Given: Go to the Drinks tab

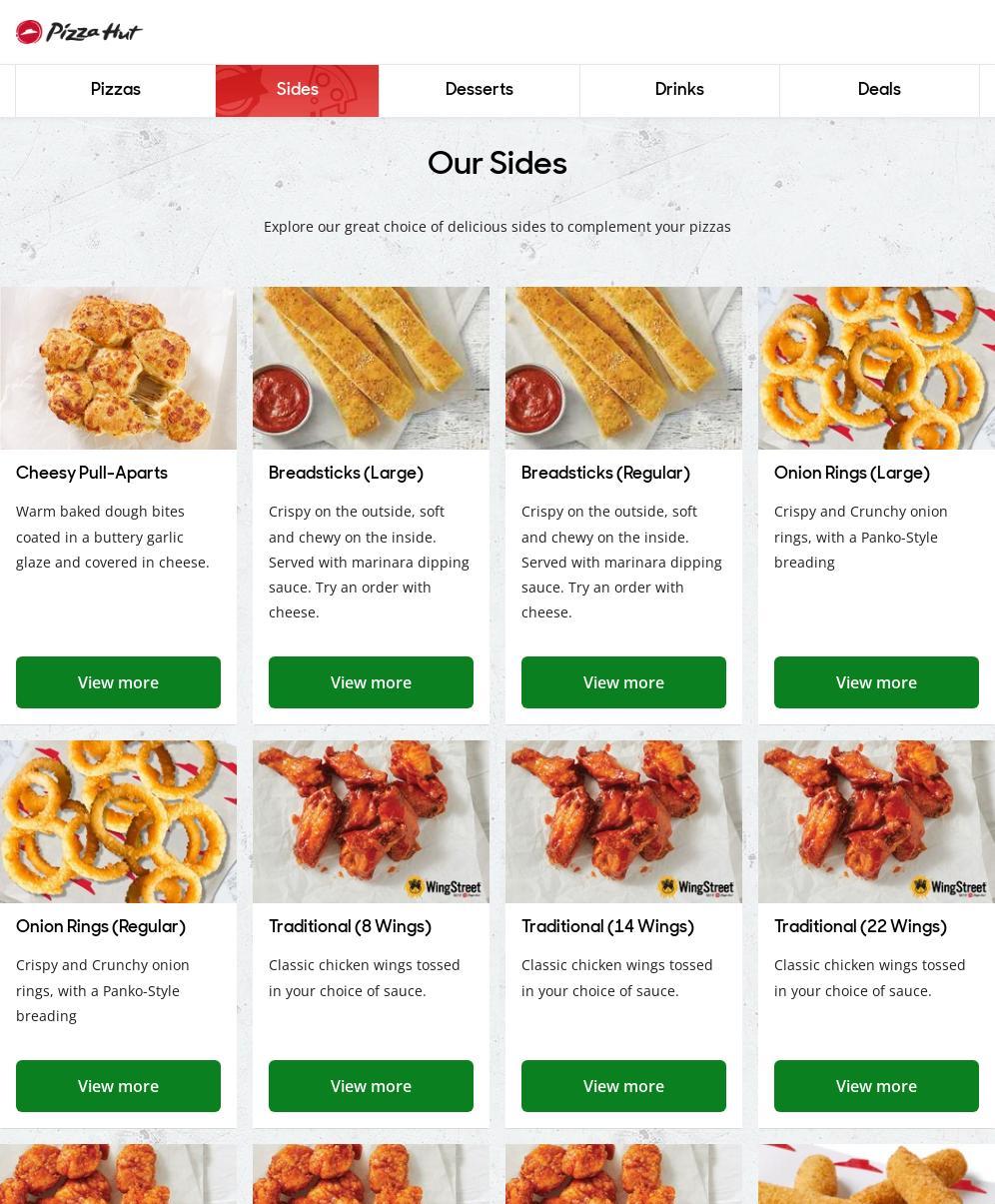Looking at the screenshot, I should (679, 90).
